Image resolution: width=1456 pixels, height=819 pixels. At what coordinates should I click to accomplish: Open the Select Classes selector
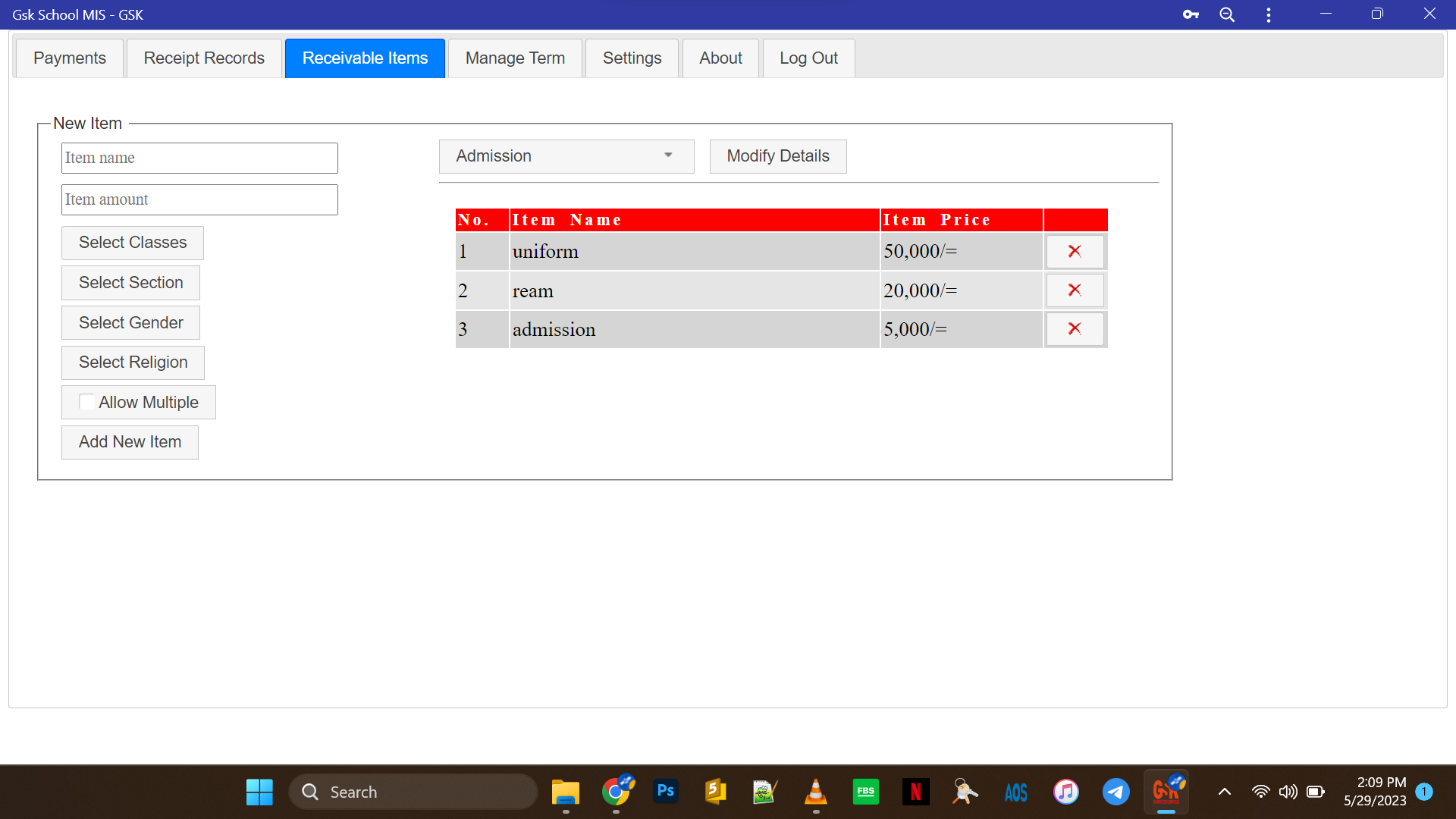point(133,243)
